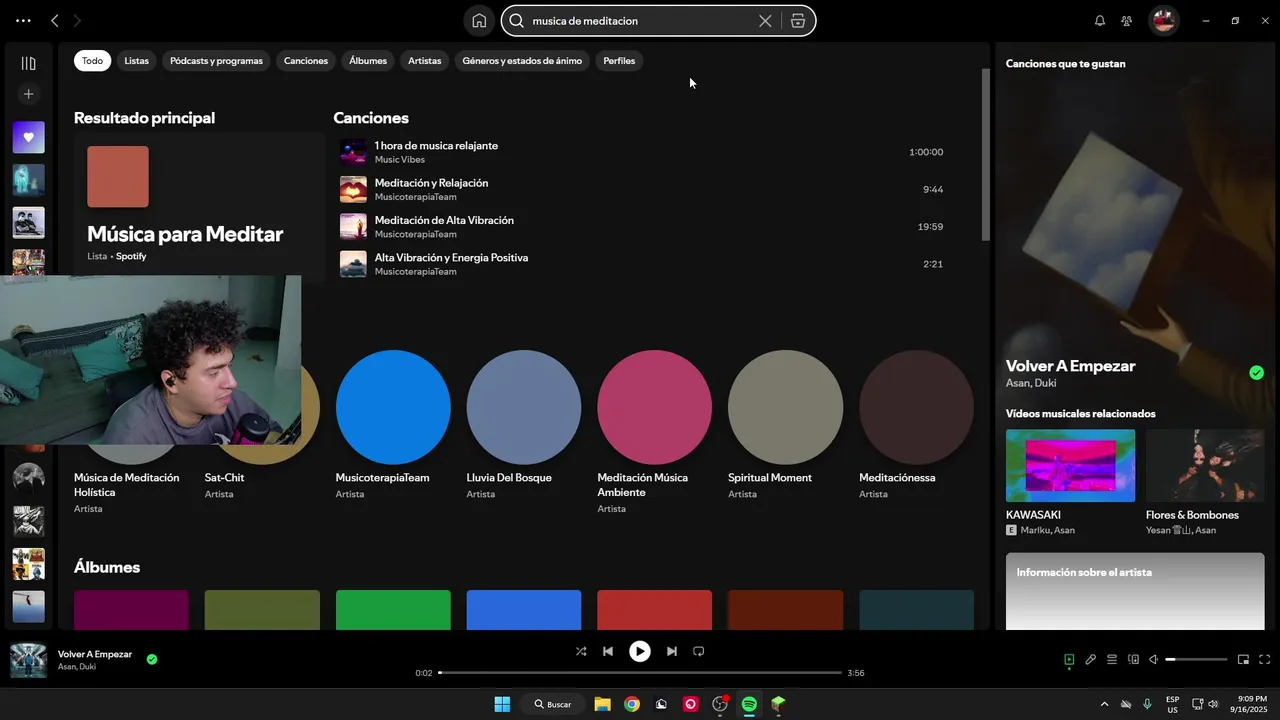
Task: Mute the Spotify volume speaker
Action: pos(1154,659)
